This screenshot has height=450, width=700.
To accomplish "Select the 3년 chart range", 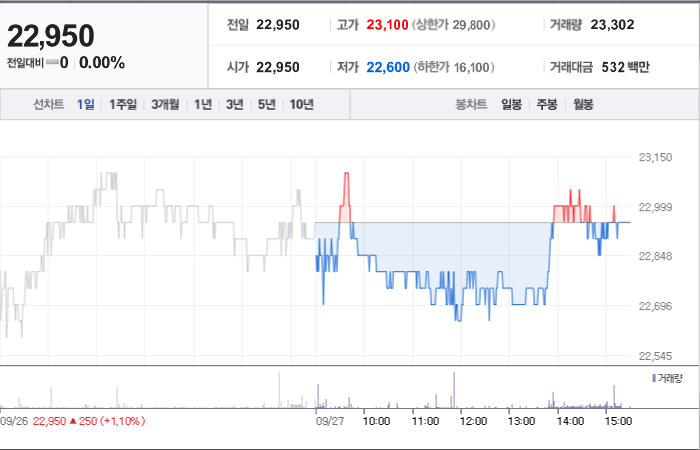I will pyautogui.click(x=235, y=104).
